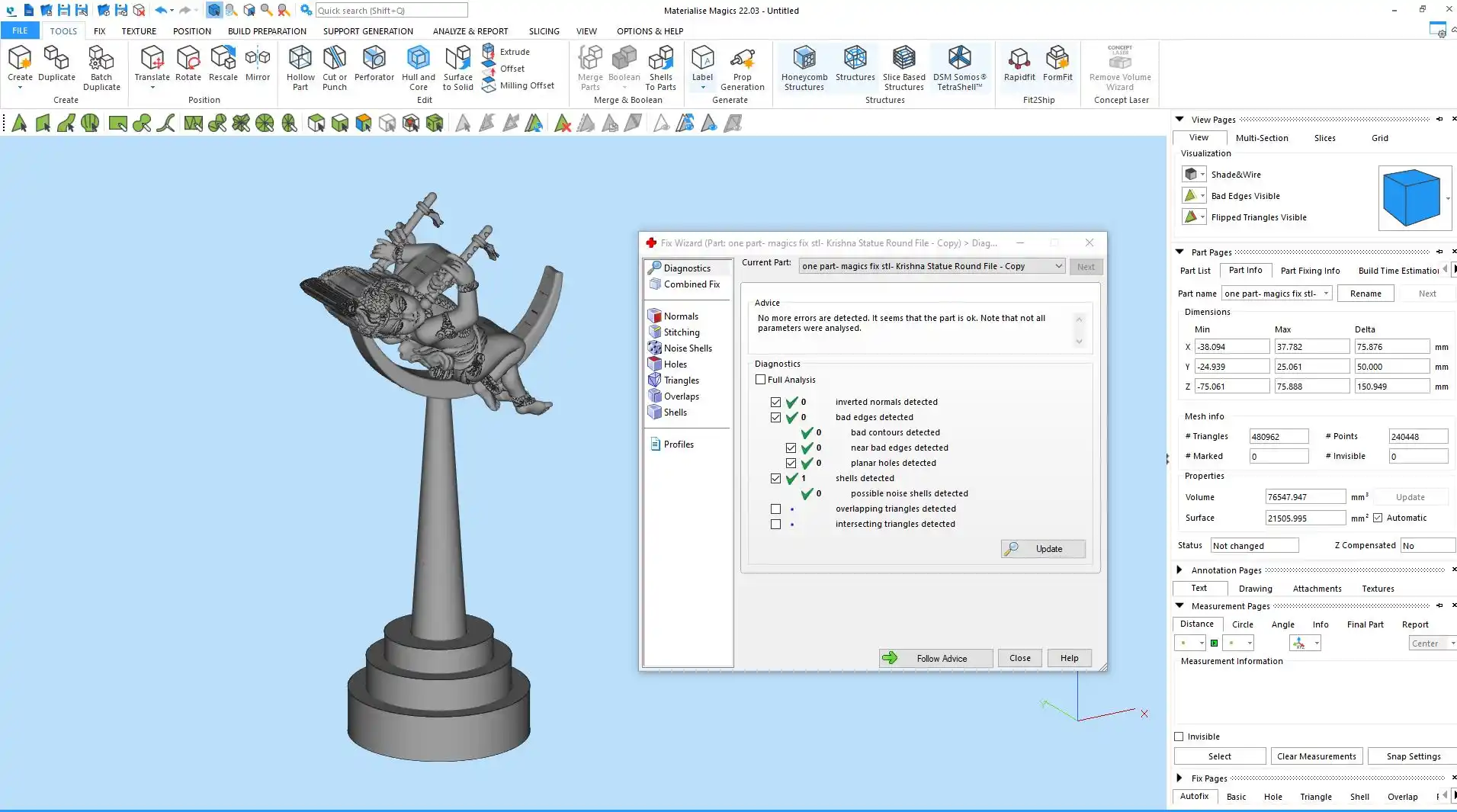Viewport: 1457px width, 812px height.
Task: Expand the Fix Pages panel
Action: tap(1179, 778)
